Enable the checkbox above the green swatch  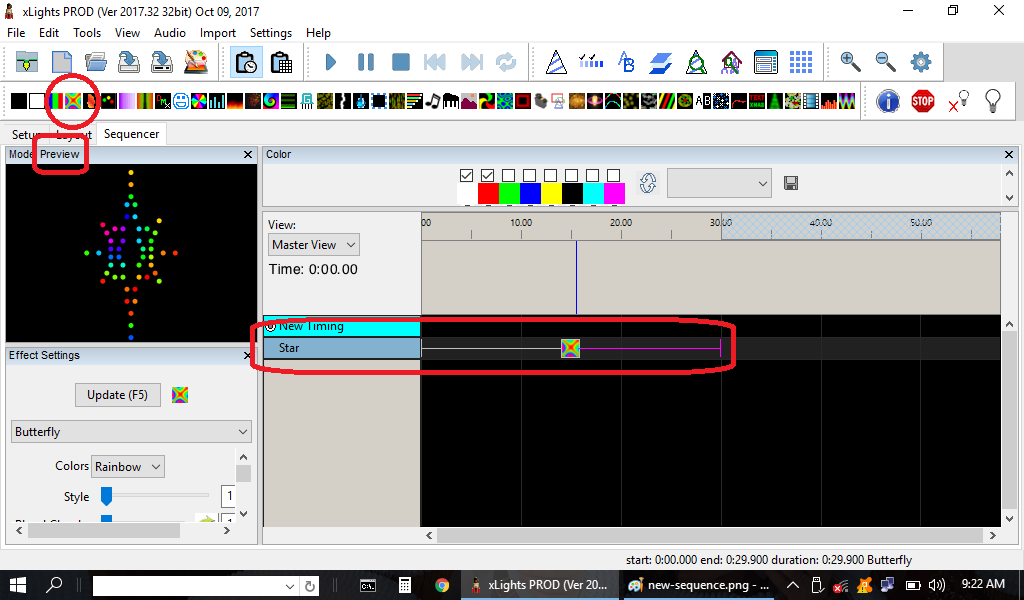point(509,175)
